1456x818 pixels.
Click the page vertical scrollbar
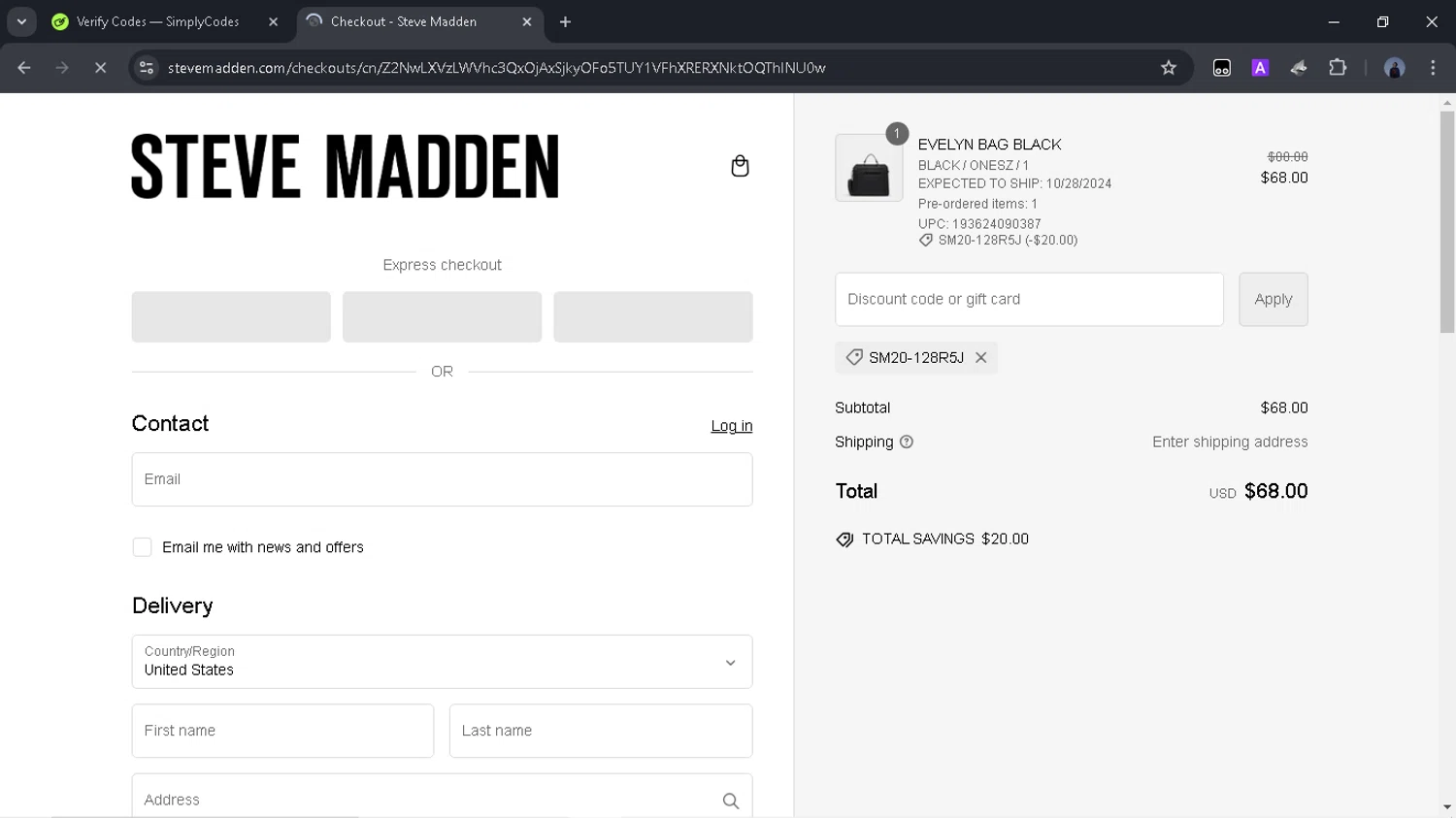tap(1447, 222)
